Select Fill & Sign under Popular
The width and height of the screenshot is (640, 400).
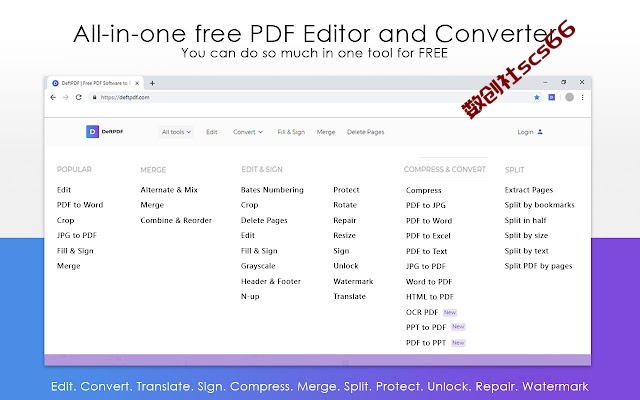(75, 251)
